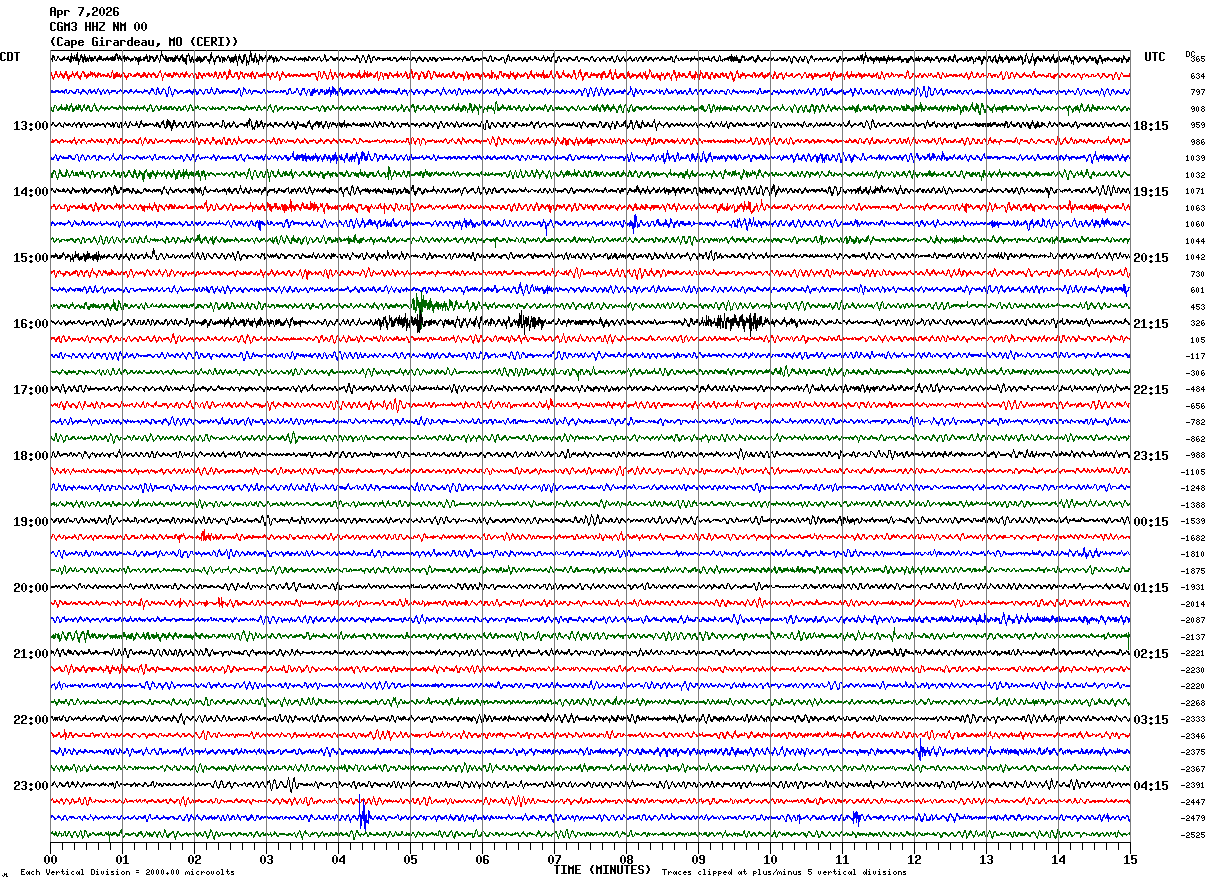Viewport: 1210px width, 886px height.
Task: Click the '15' minute axis tick label
Action: (1130, 859)
